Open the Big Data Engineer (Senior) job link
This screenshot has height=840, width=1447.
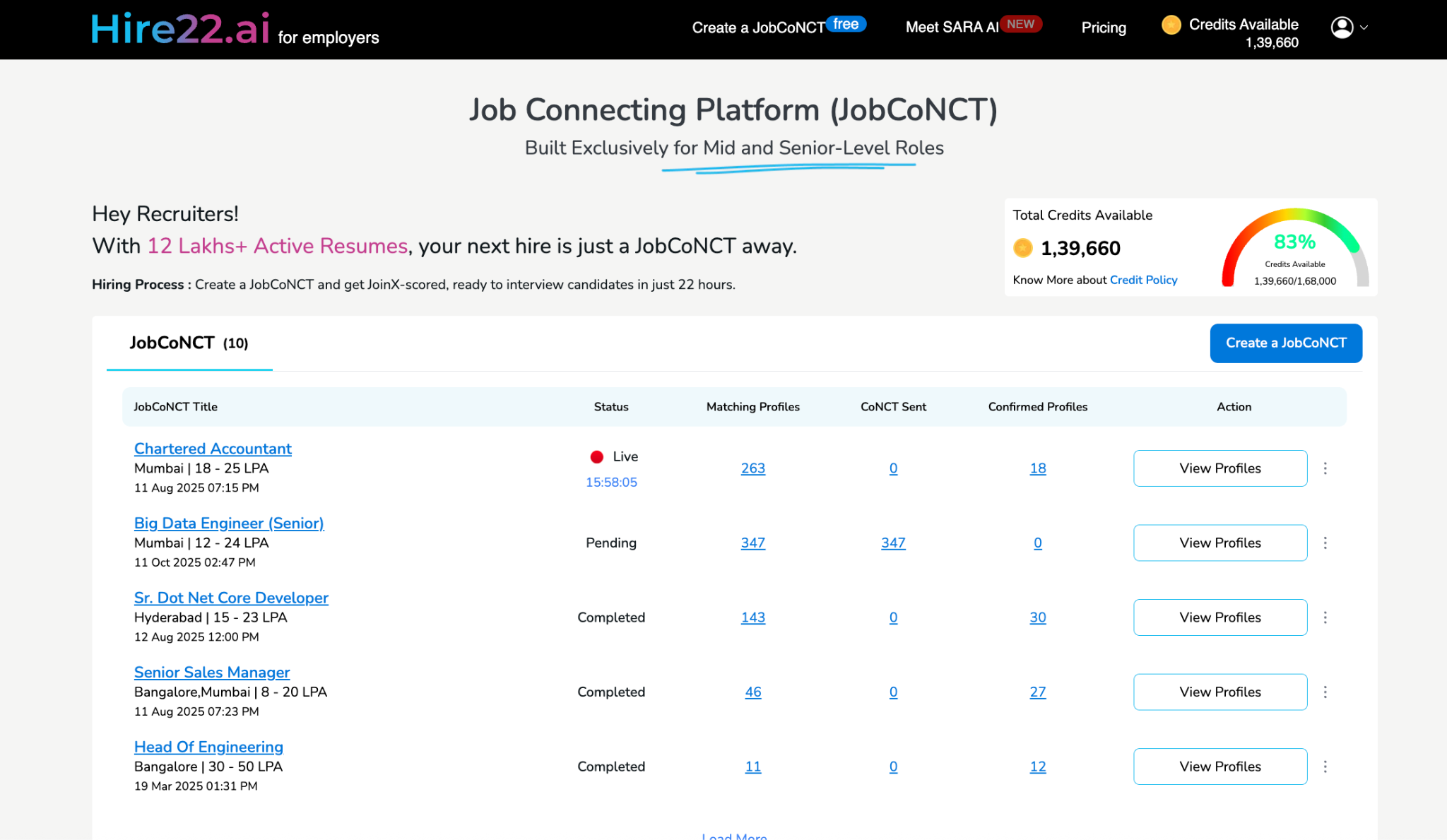(x=229, y=523)
